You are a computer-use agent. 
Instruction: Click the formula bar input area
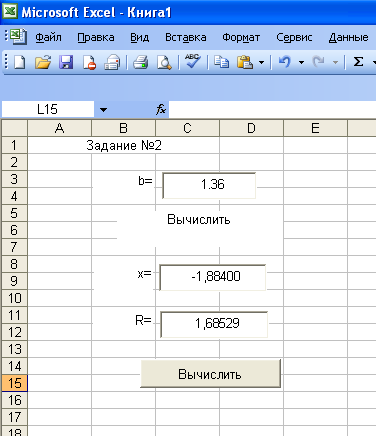click(x=272, y=109)
